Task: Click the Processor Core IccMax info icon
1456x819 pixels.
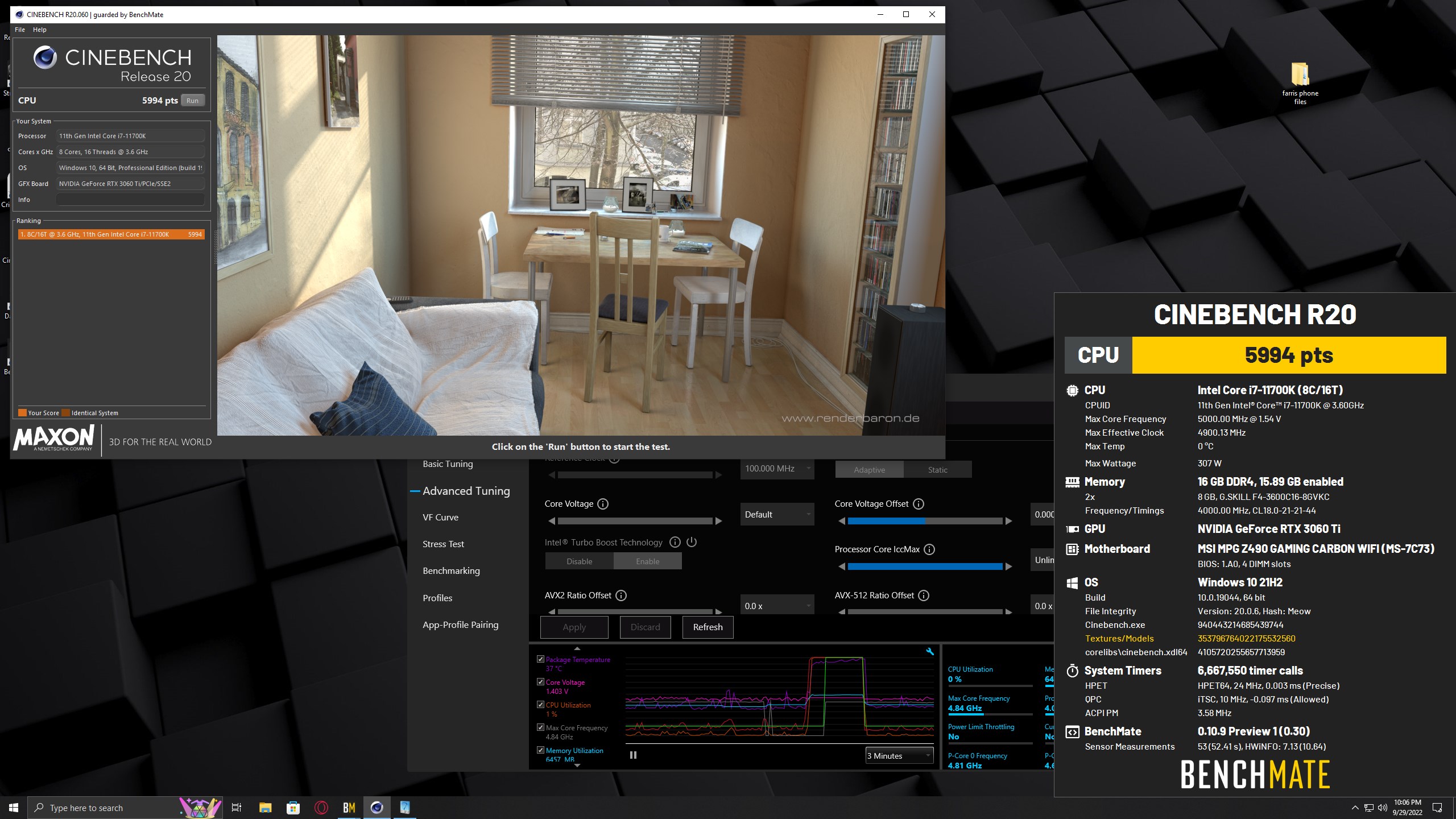Action: [929, 549]
